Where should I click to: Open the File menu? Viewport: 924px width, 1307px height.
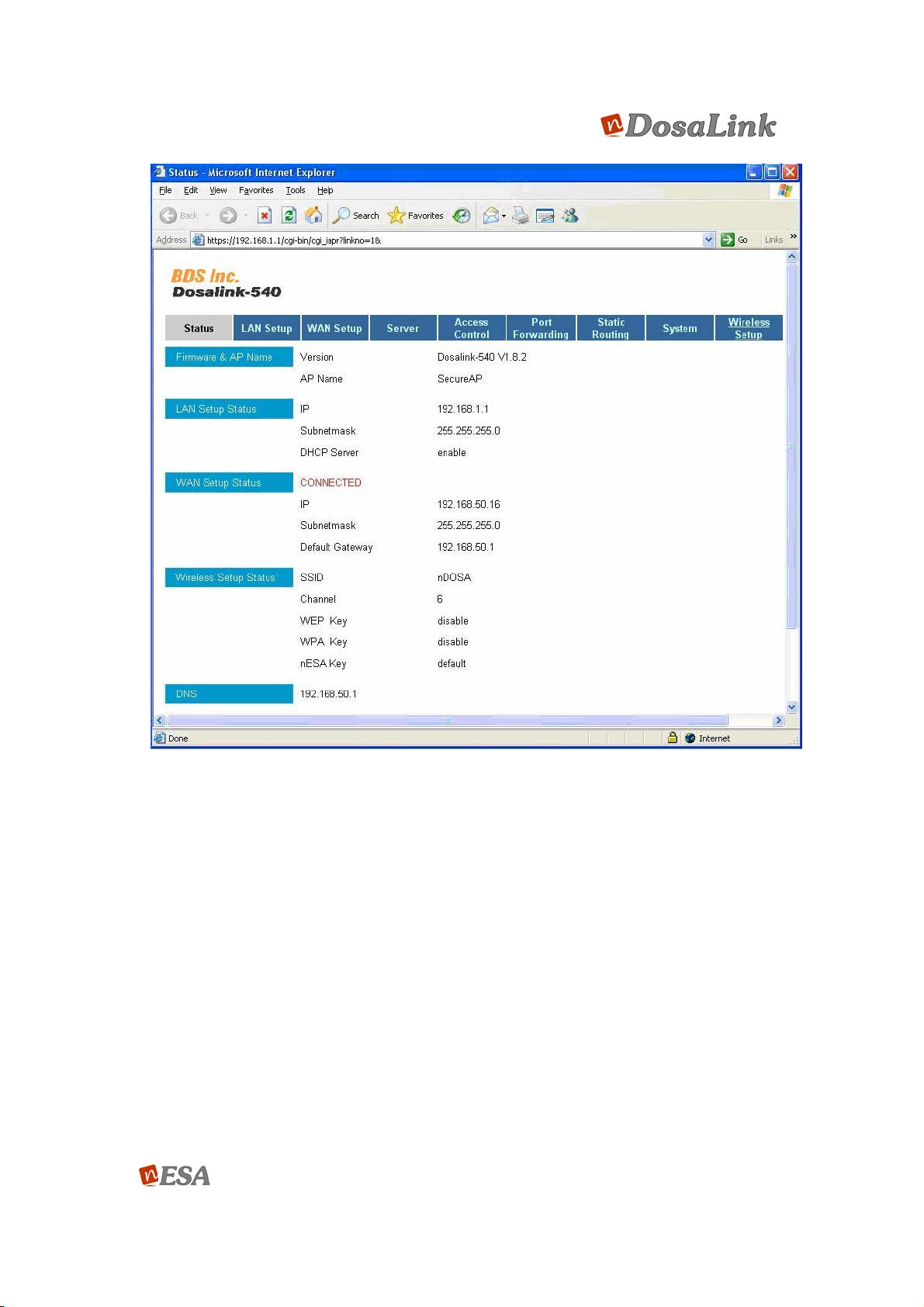click(x=165, y=190)
